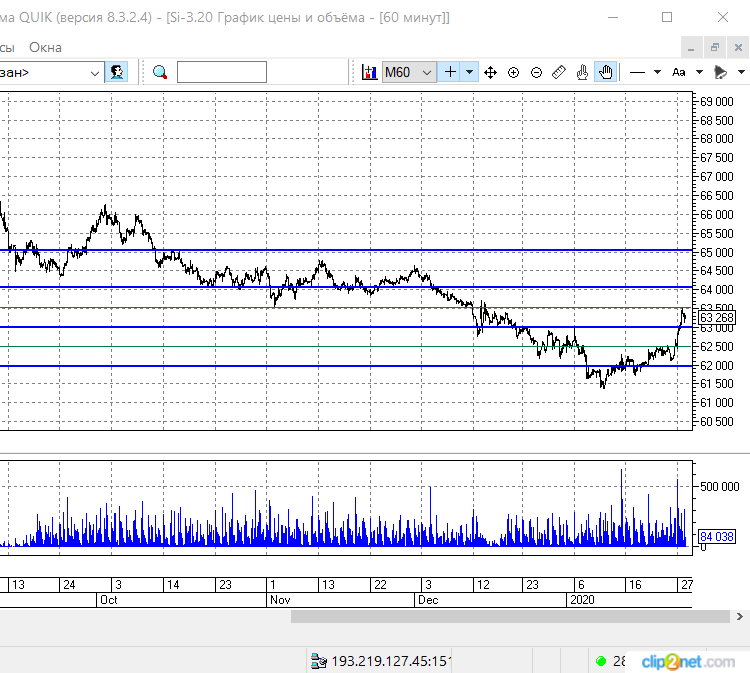Toggle the open hand pan tool
Screen dimensions: 750x673
tap(606, 72)
